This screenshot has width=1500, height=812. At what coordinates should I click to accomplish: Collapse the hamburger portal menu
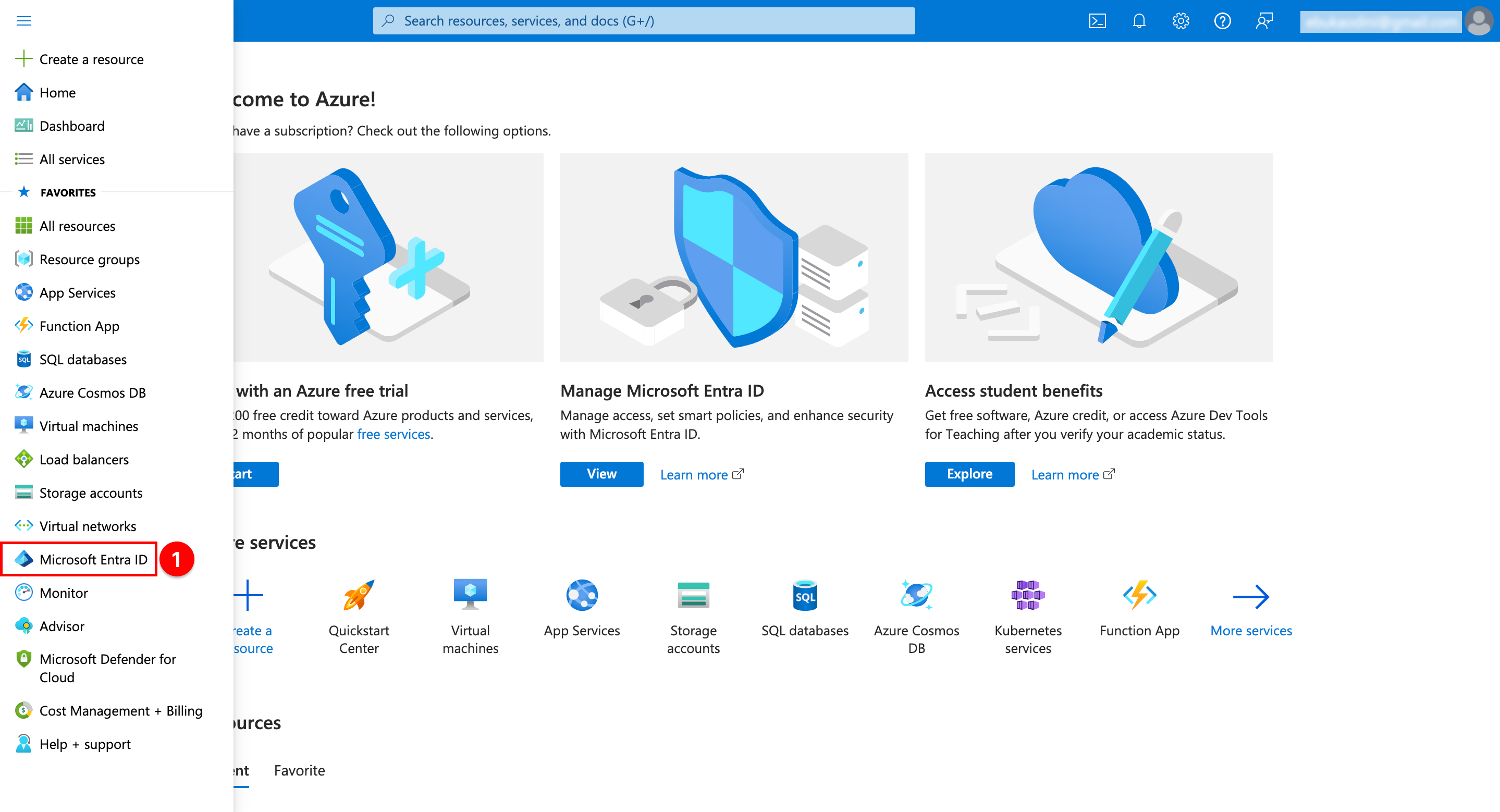(x=24, y=21)
